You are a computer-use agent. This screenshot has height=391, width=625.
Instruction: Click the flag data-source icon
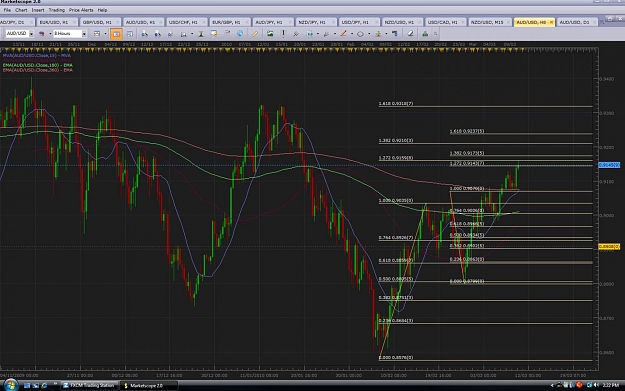(41, 34)
